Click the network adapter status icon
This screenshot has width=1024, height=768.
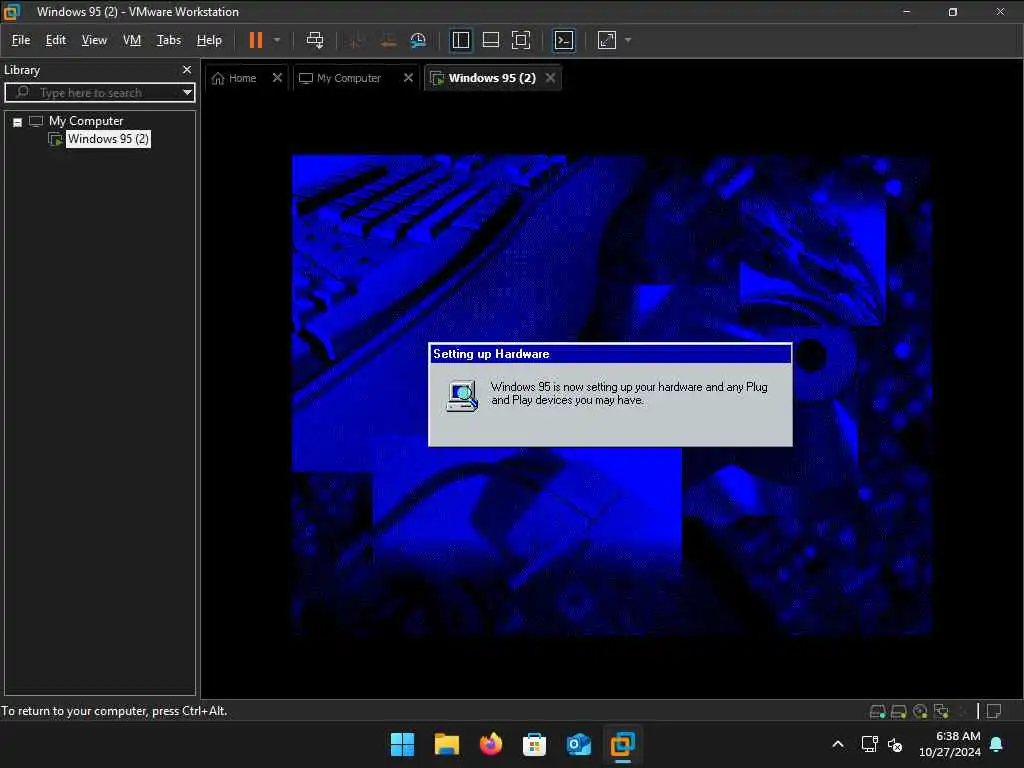click(941, 711)
